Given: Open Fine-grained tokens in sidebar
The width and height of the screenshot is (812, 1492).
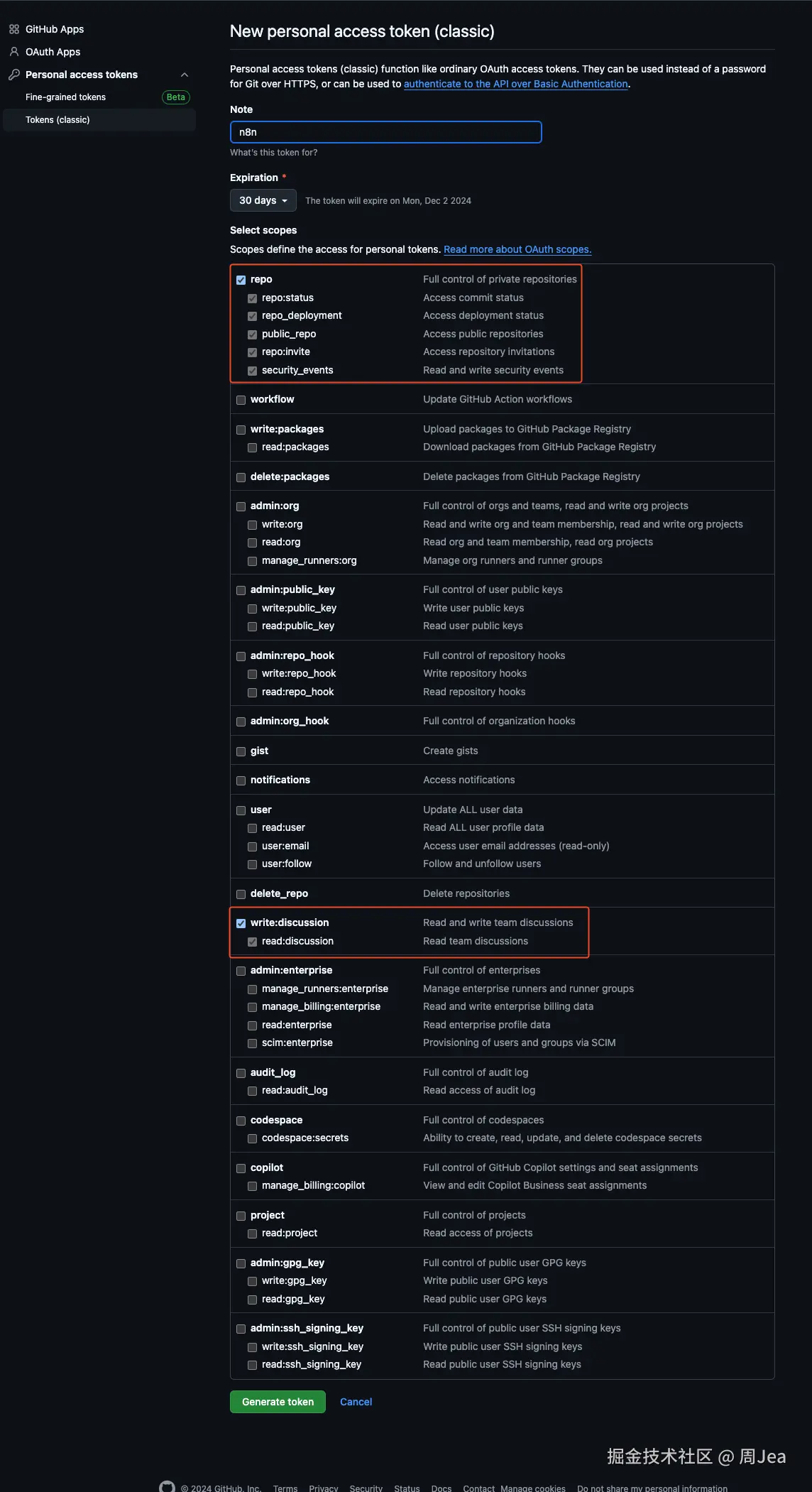Looking at the screenshot, I should [65, 97].
